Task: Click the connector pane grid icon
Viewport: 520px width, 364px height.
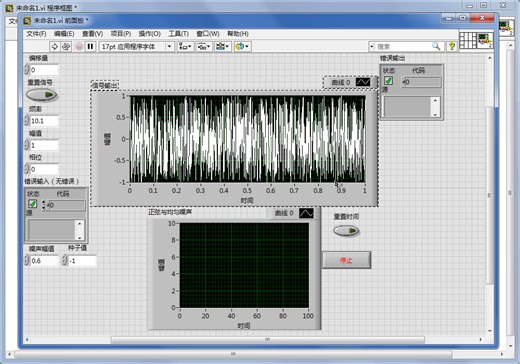Action: 468,40
